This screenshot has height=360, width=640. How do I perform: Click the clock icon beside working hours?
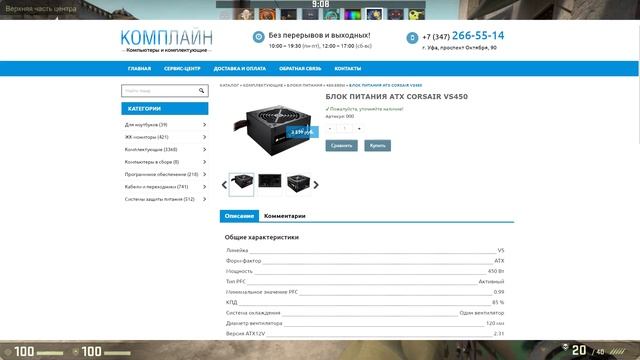(258, 37)
